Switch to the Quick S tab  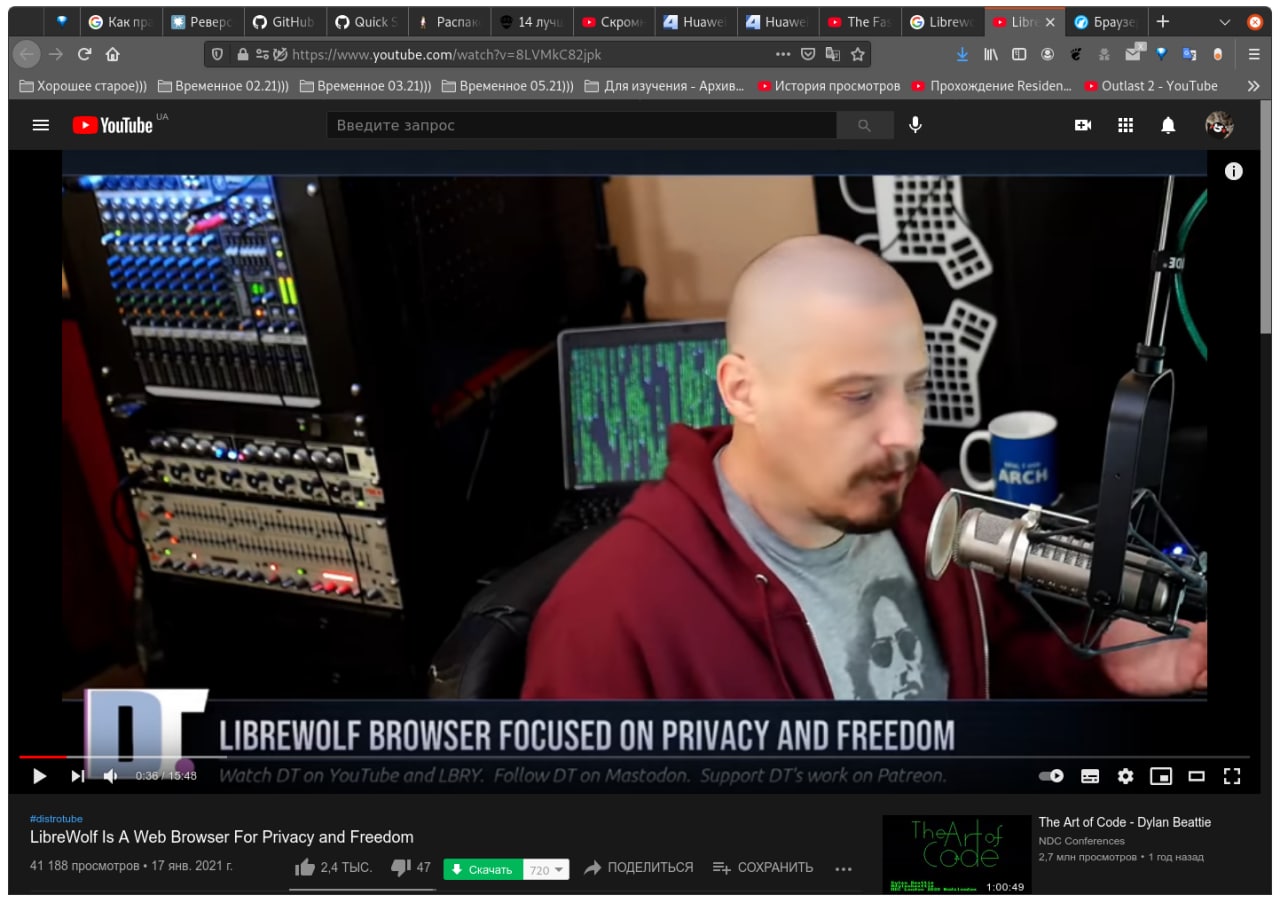365,22
